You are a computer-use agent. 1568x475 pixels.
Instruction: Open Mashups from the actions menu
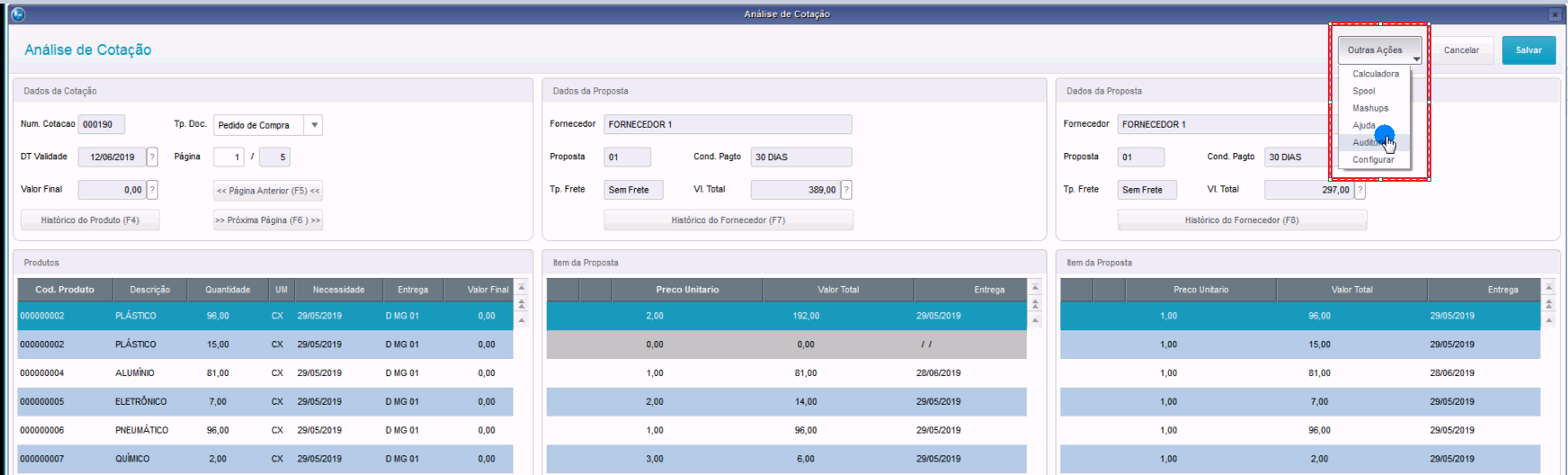tap(1370, 108)
